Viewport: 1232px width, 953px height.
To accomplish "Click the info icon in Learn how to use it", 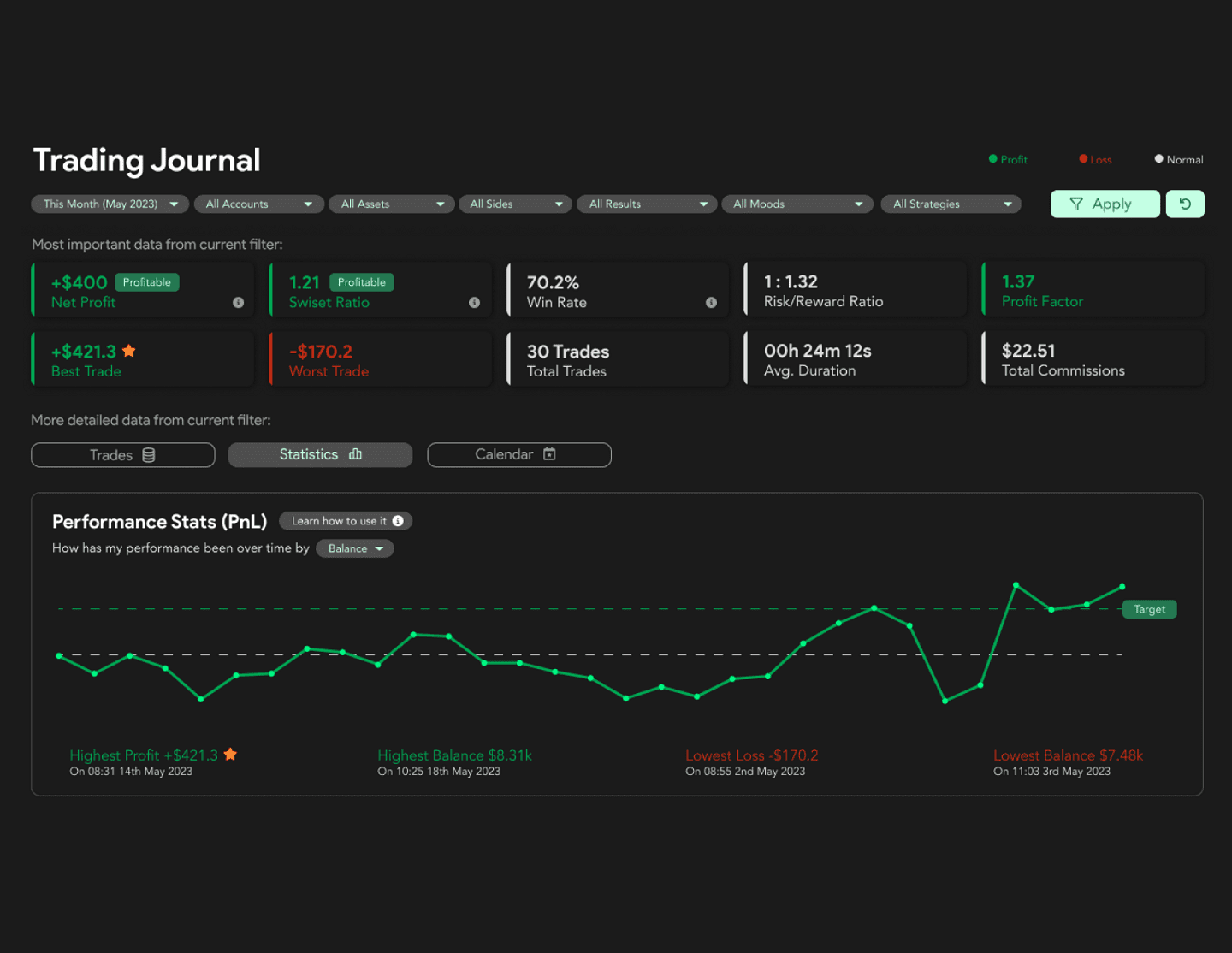I will click(x=398, y=521).
